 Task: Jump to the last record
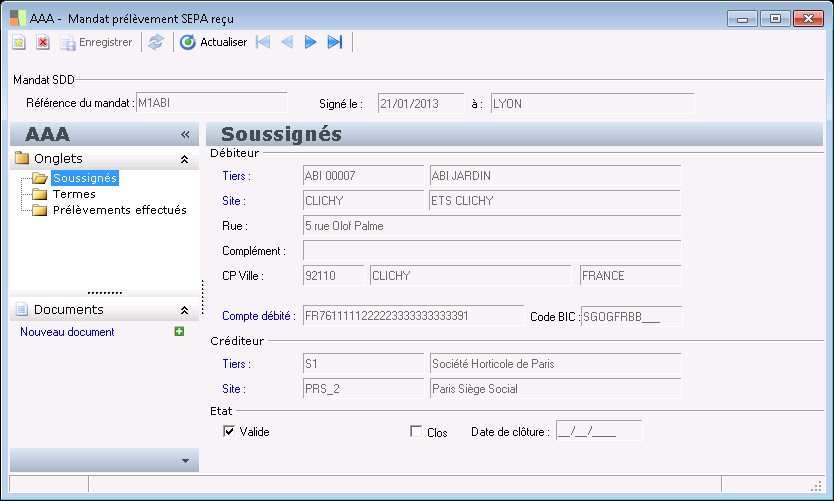click(335, 42)
